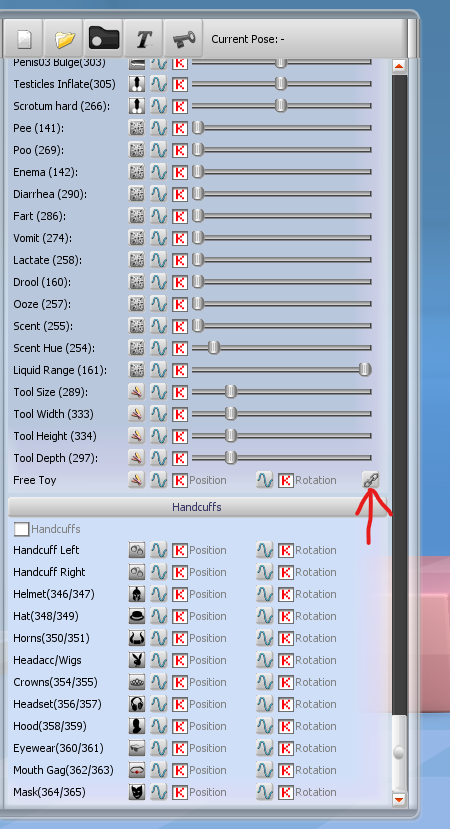The width and height of the screenshot is (450, 829).
Task: Click the Headacc/Wigs bunny icon
Action: (137, 660)
